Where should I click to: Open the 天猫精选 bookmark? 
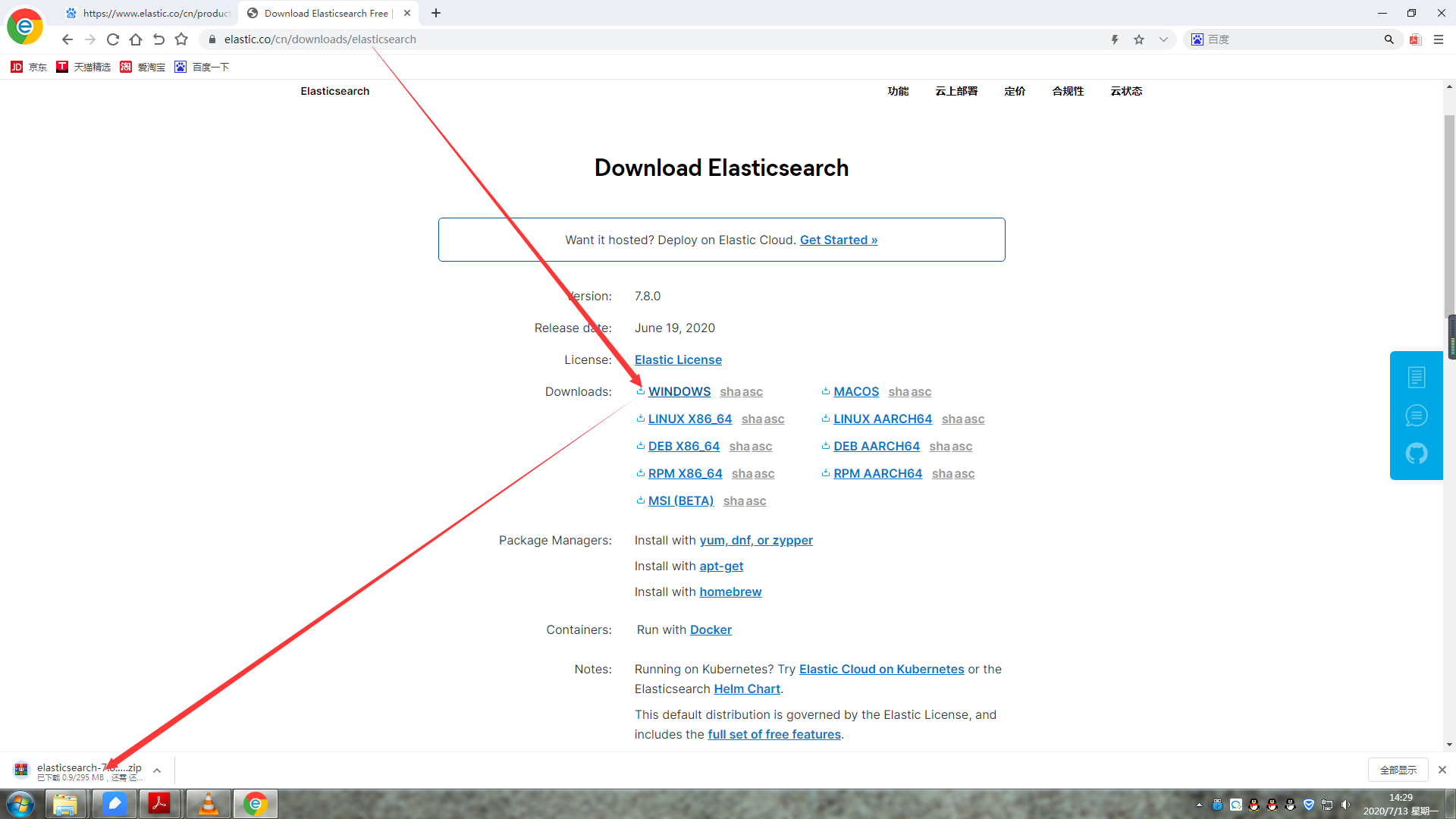[x=83, y=67]
